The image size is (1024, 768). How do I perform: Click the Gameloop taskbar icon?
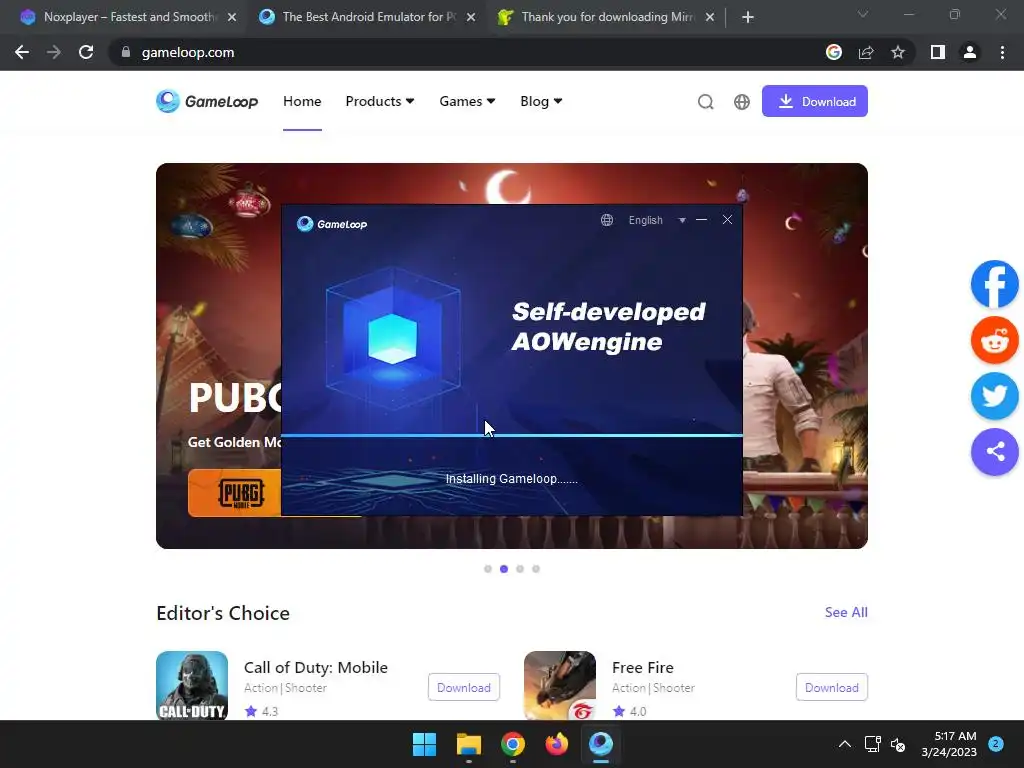click(601, 744)
